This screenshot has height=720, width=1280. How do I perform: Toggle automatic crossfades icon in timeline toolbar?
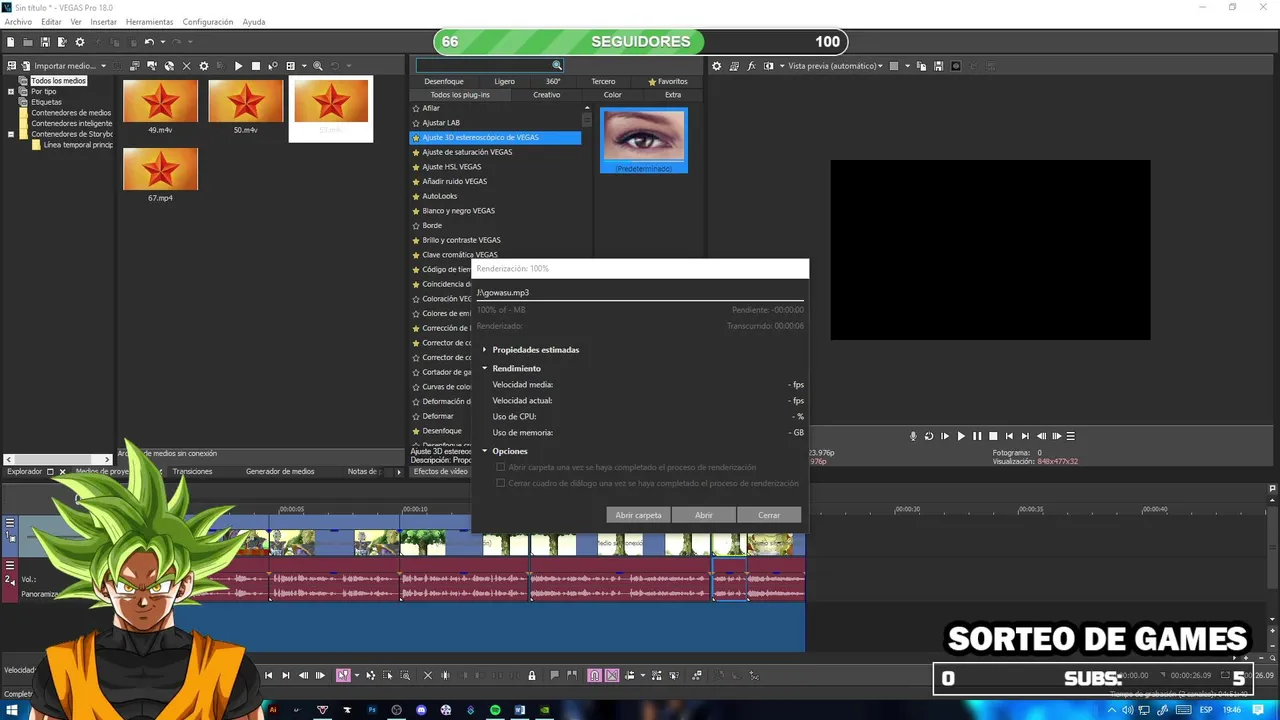pos(612,675)
